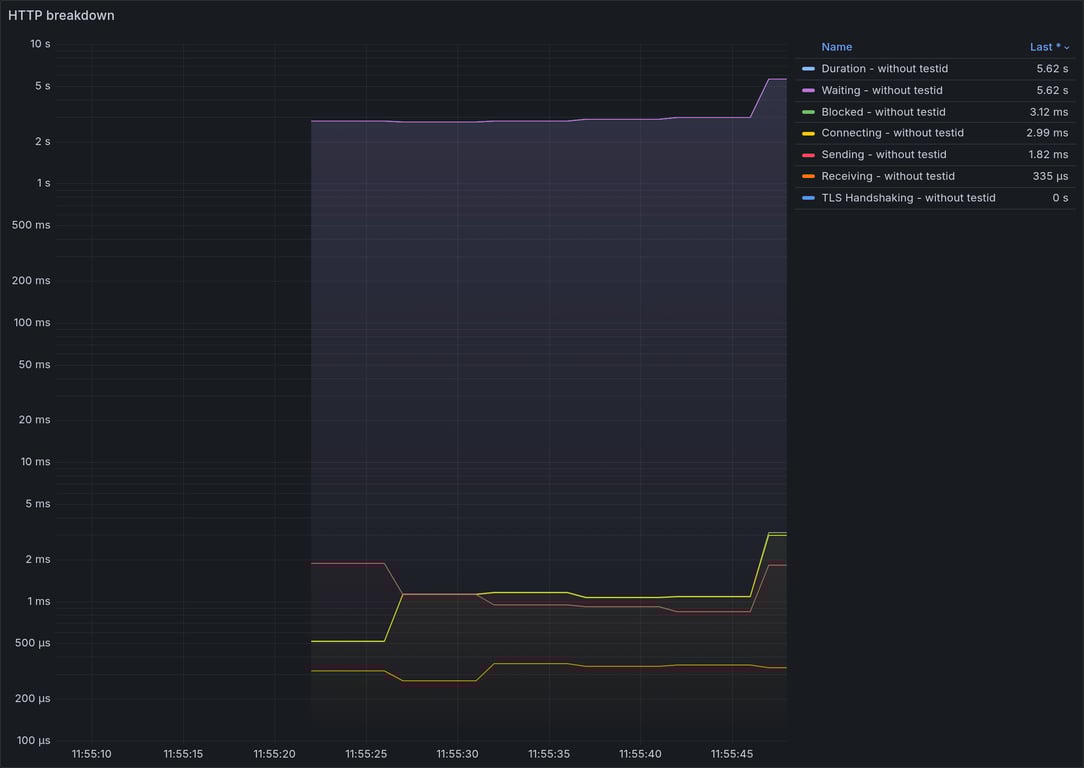The width and height of the screenshot is (1084, 768).
Task: Click the 200 µs y-axis label
Action: (x=32, y=698)
